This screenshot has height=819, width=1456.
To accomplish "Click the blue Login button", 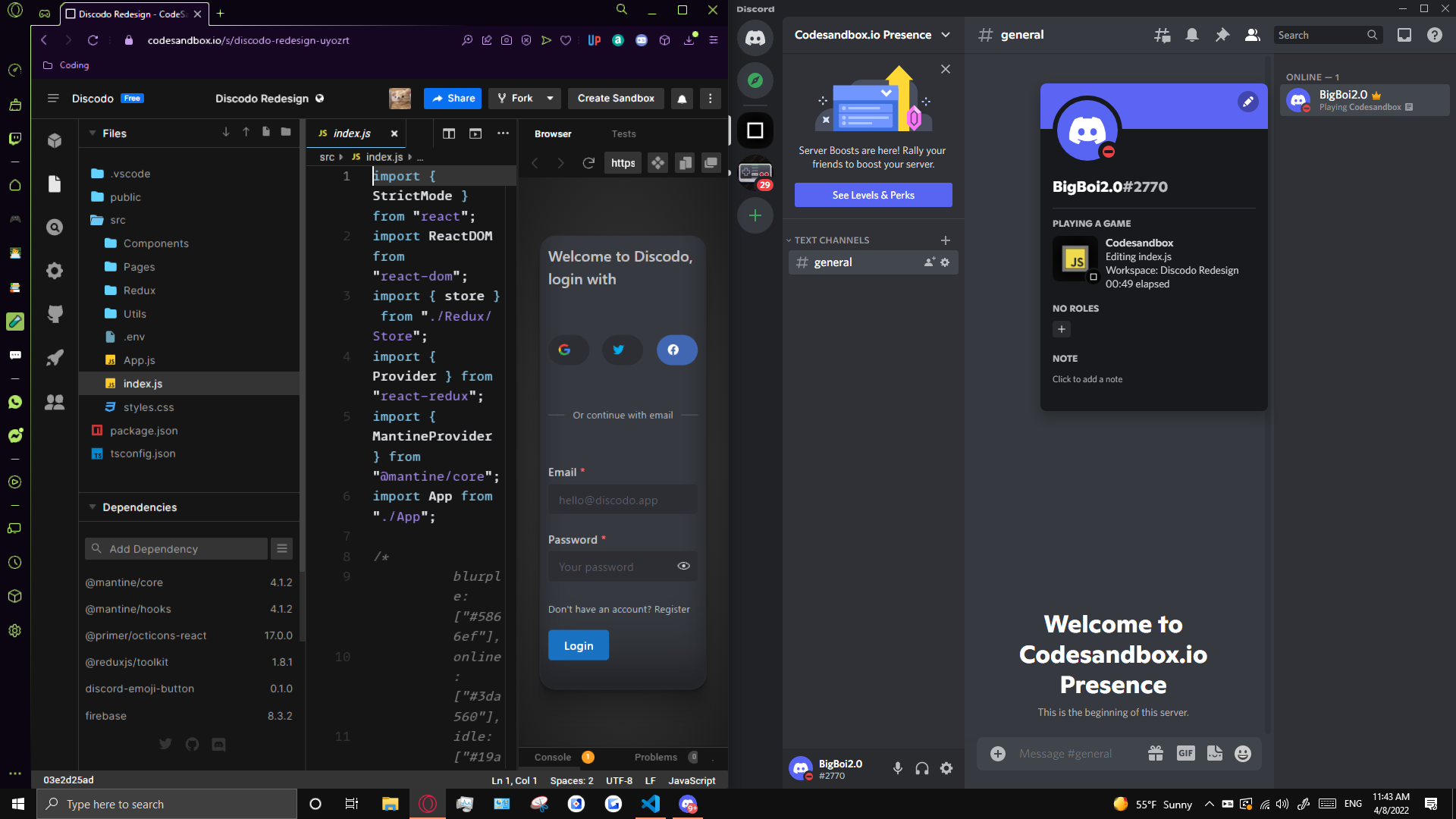I will click(578, 645).
